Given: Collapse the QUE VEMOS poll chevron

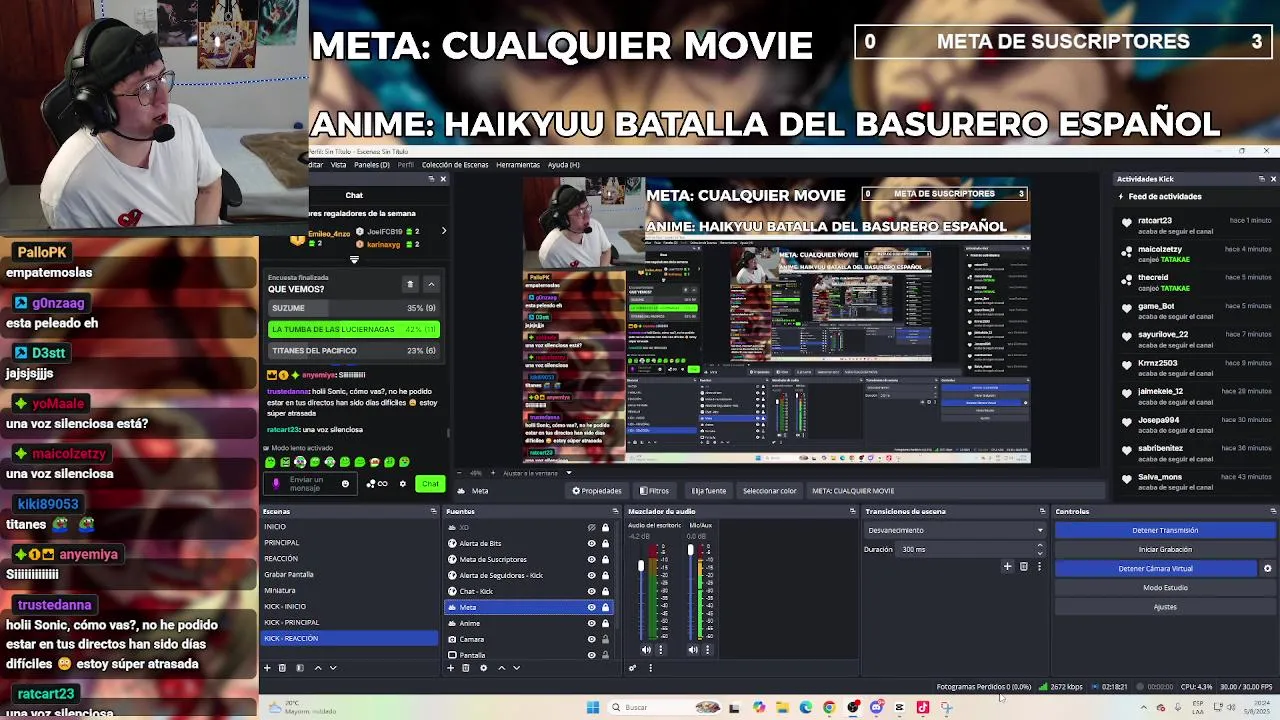Looking at the screenshot, I should [431, 284].
